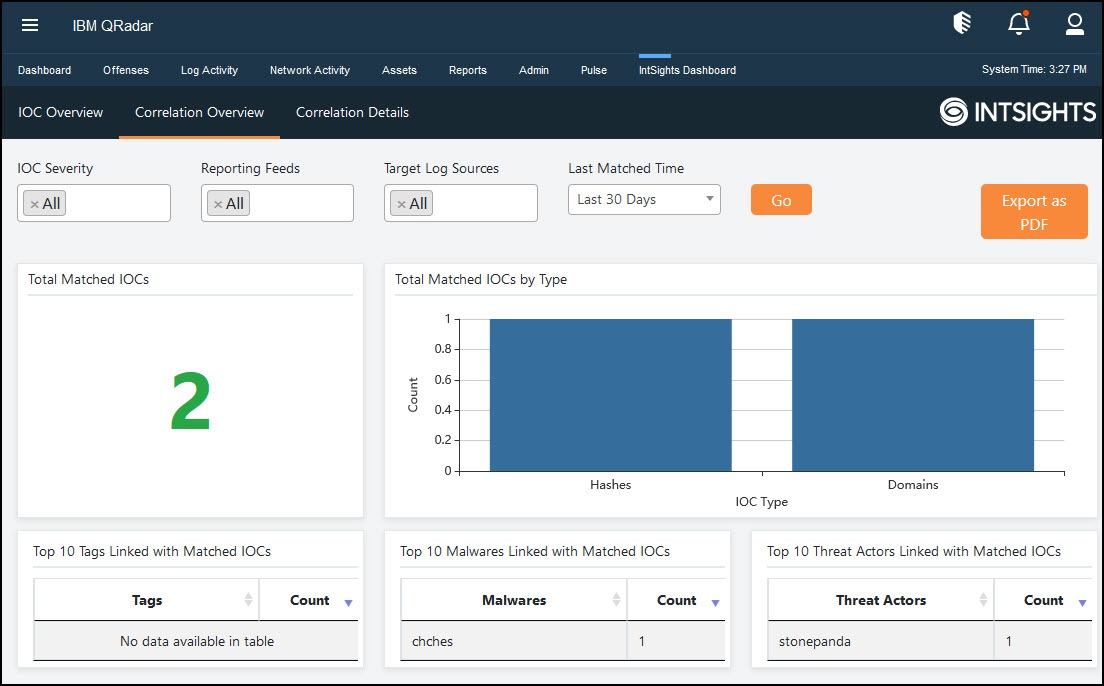Click the stonepanda threat actor row
The width and height of the screenshot is (1104, 686).
tap(929, 641)
